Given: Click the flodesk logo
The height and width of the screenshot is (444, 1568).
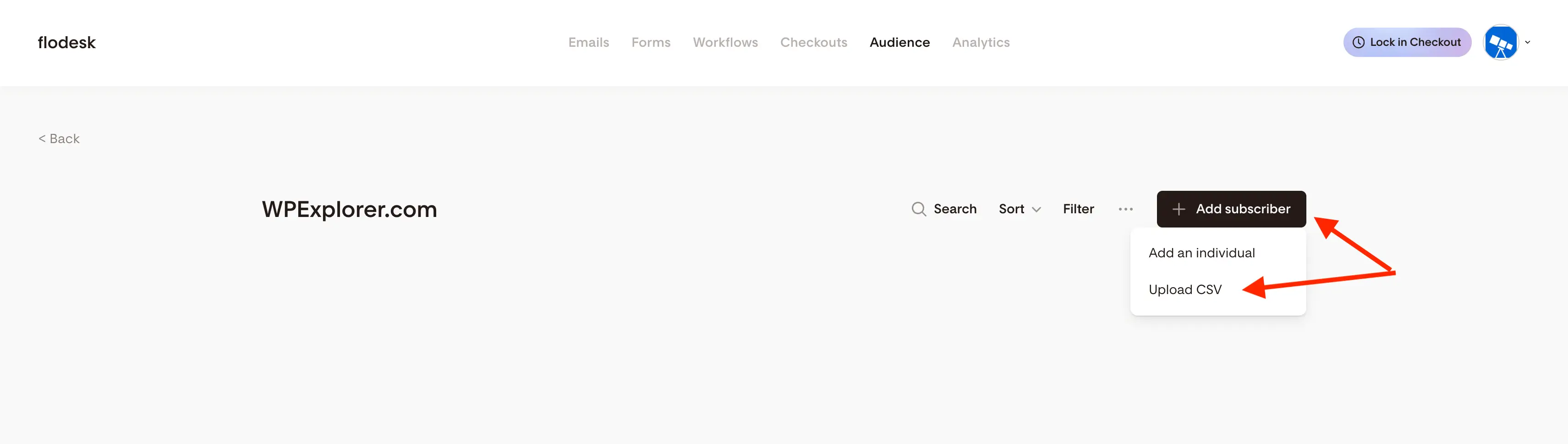Looking at the screenshot, I should pos(66,42).
